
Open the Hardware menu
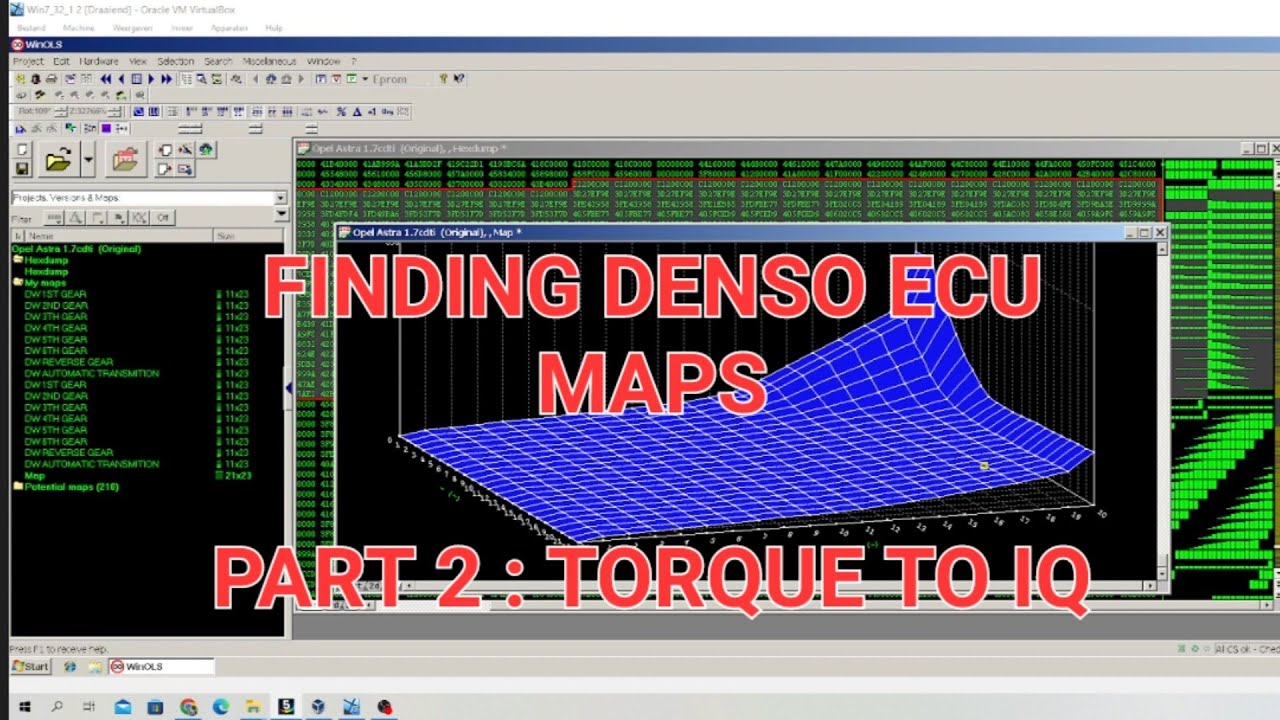(99, 61)
